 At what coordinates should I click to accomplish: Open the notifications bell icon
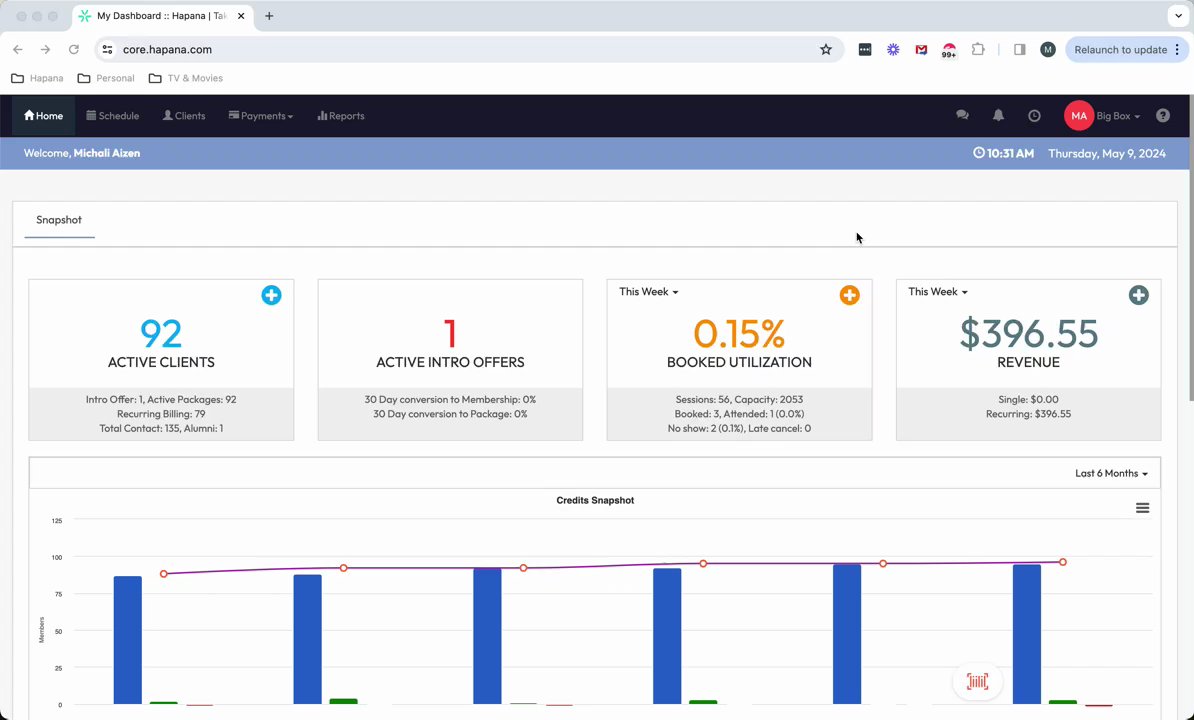(x=998, y=116)
